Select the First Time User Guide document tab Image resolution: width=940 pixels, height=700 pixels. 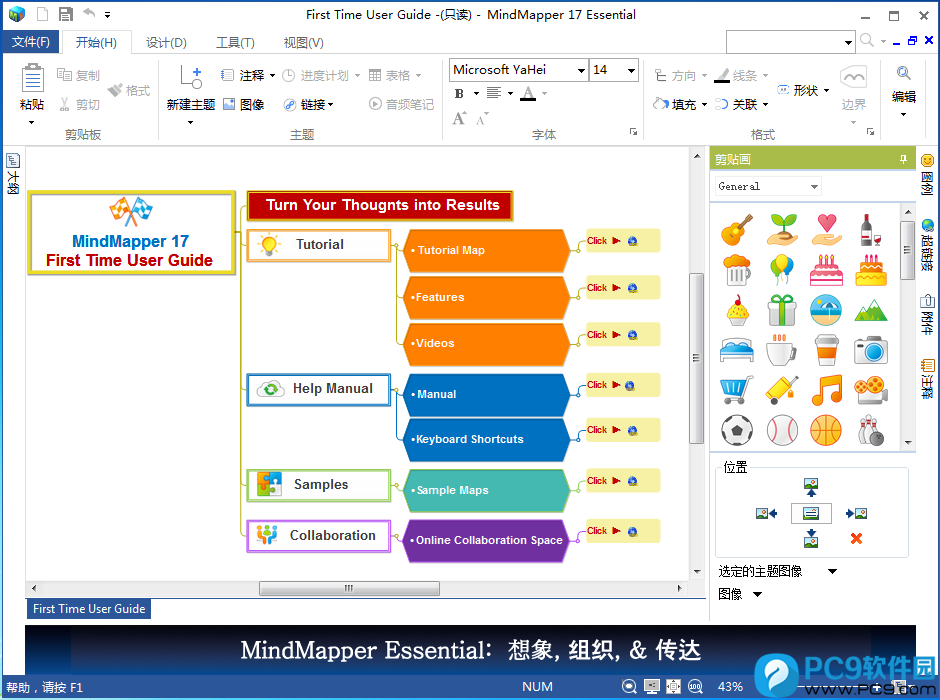click(x=89, y=609)
